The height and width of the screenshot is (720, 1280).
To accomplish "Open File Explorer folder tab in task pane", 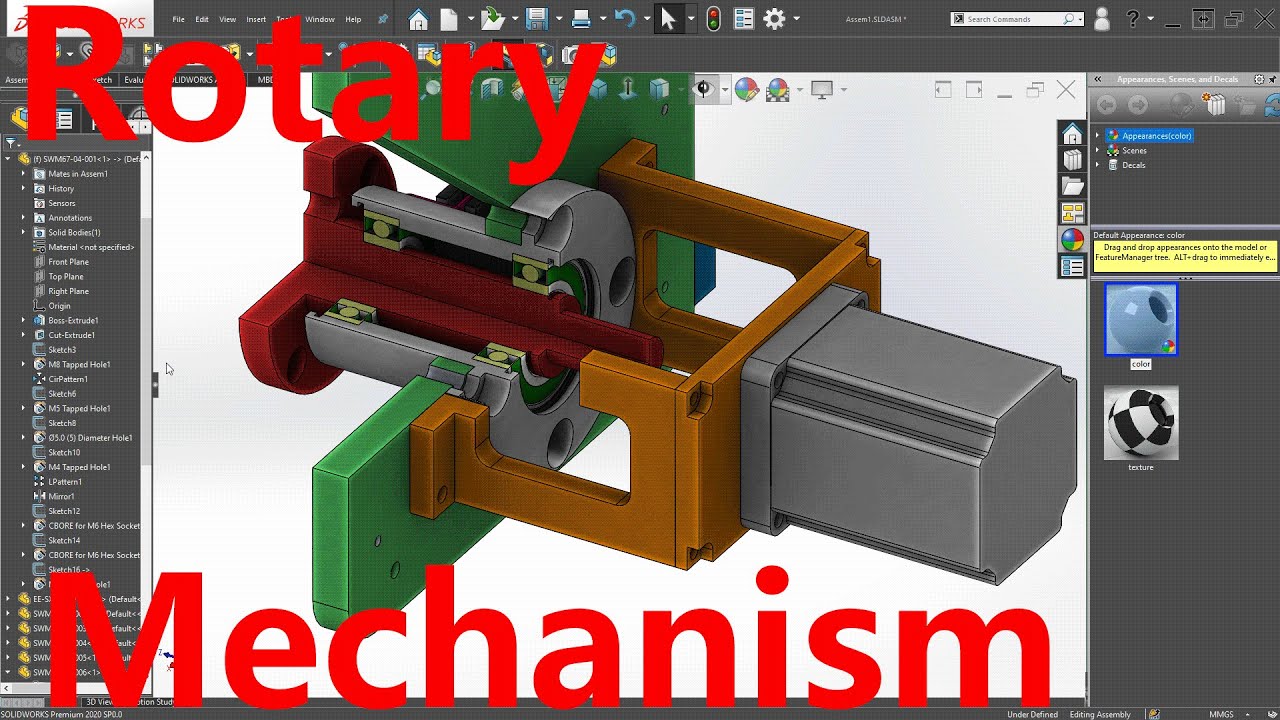I will pos(1072,186).
